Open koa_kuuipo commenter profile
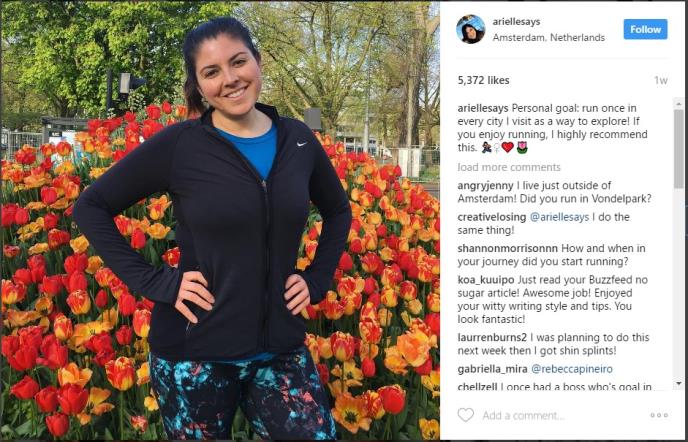688x442 pixels. (486, 280)
